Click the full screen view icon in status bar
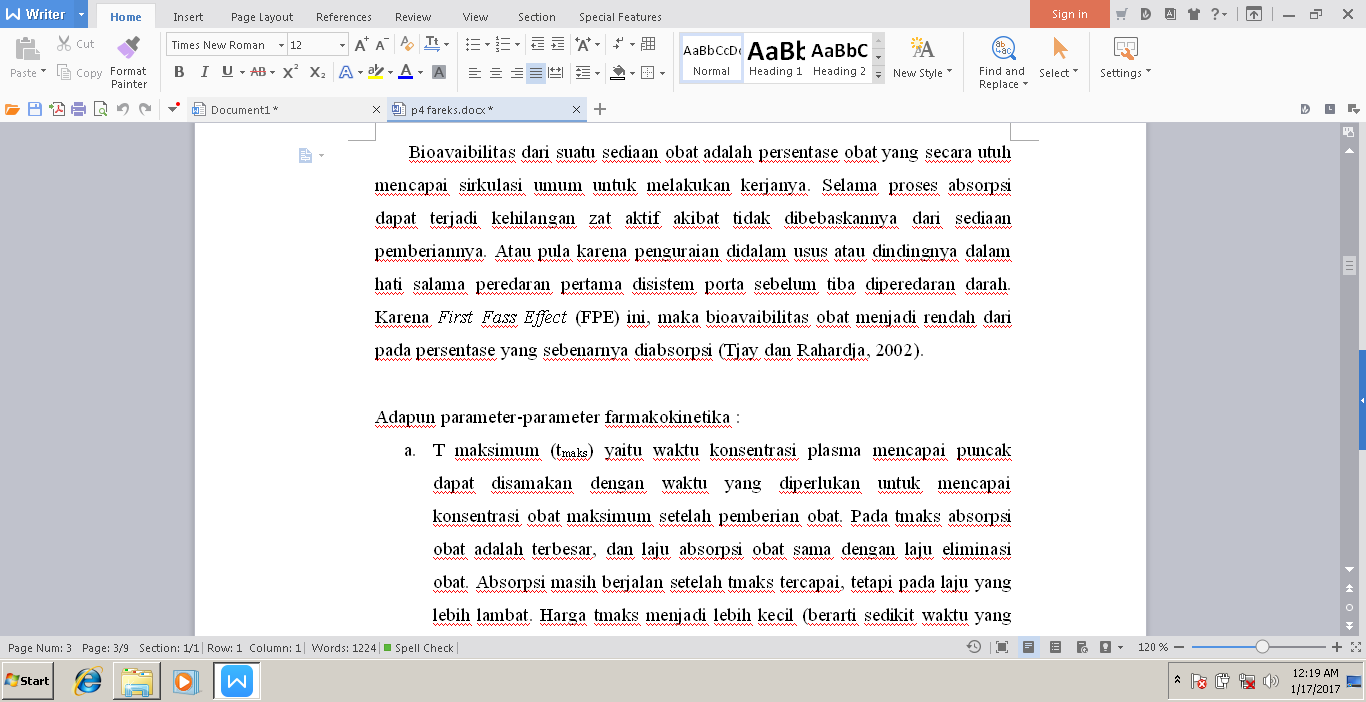This screenshot has width=1366, height=702. pos(1002,648)
